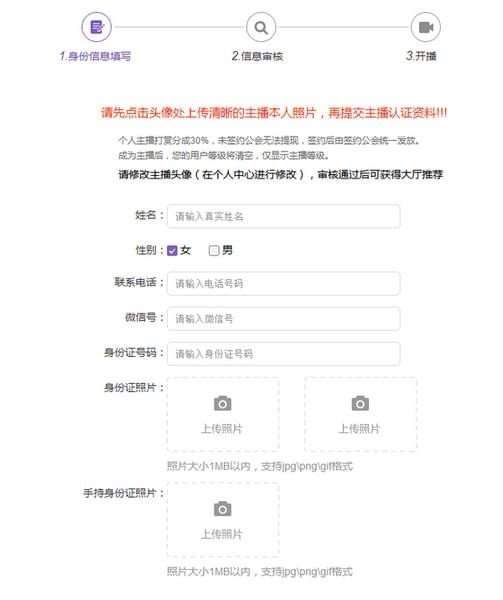Click camera icon in handheld ID photo box
The width and height of the screenshot is (503, 600).
[223, 509]
